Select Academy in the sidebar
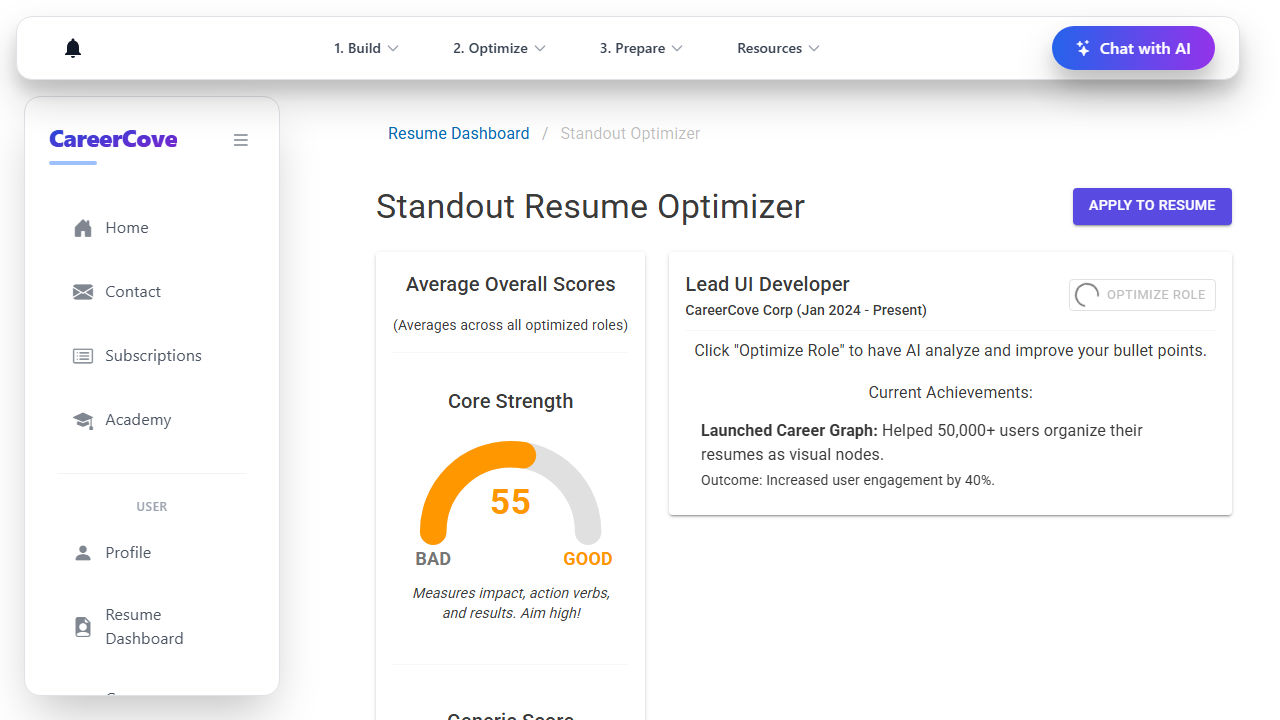1280x720 pixels. tap(152, 420)
